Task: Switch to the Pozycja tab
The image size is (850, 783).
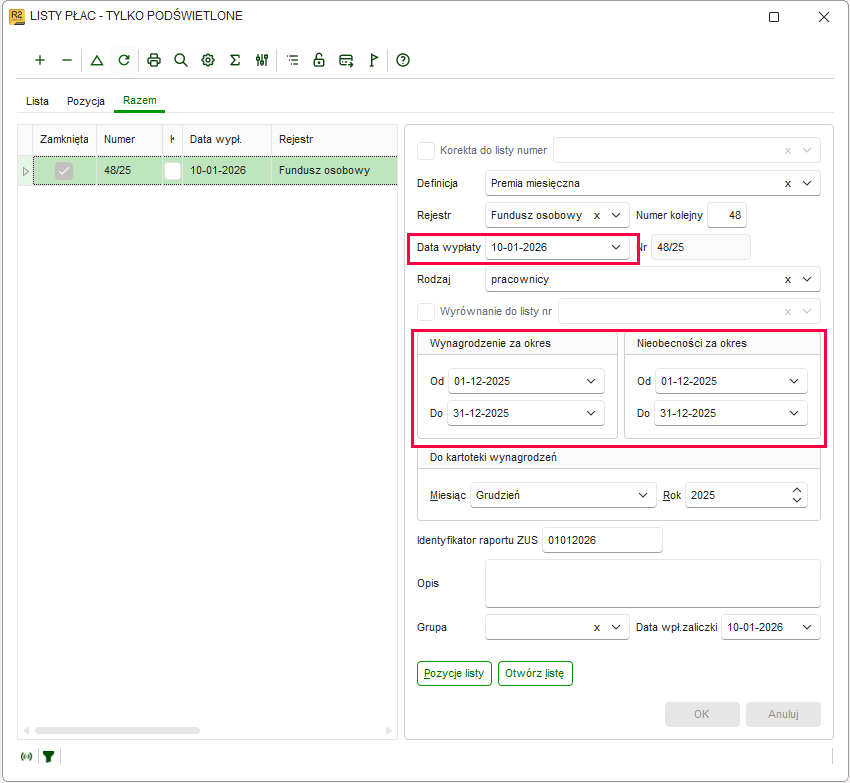Action: tap(86, 101)
